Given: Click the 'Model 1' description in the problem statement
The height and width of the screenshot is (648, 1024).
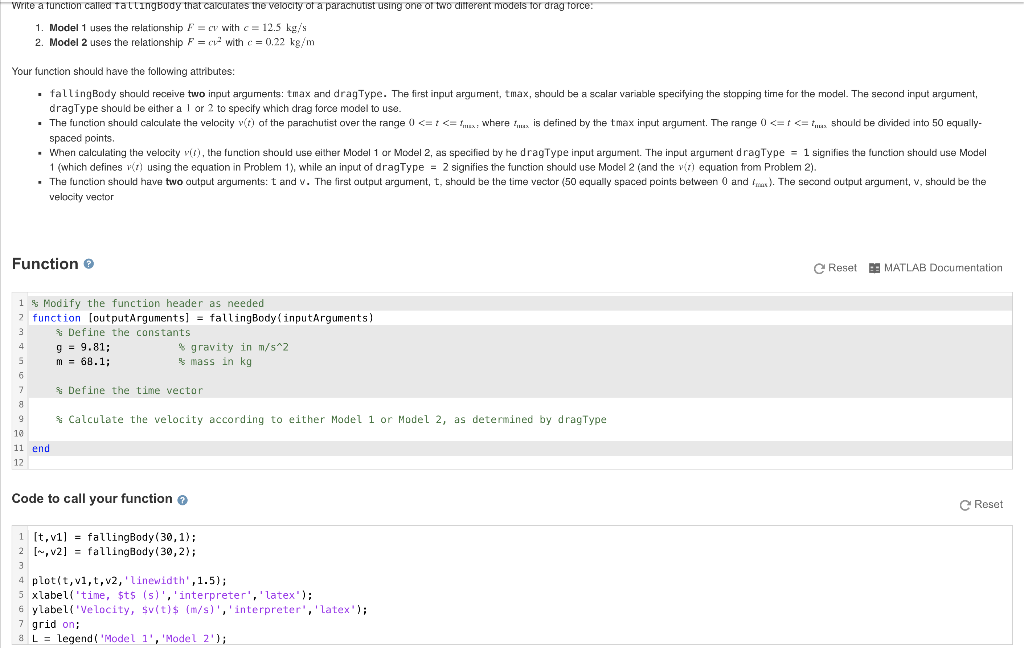Looking at the screenshot, I should (x=178, y=27).
